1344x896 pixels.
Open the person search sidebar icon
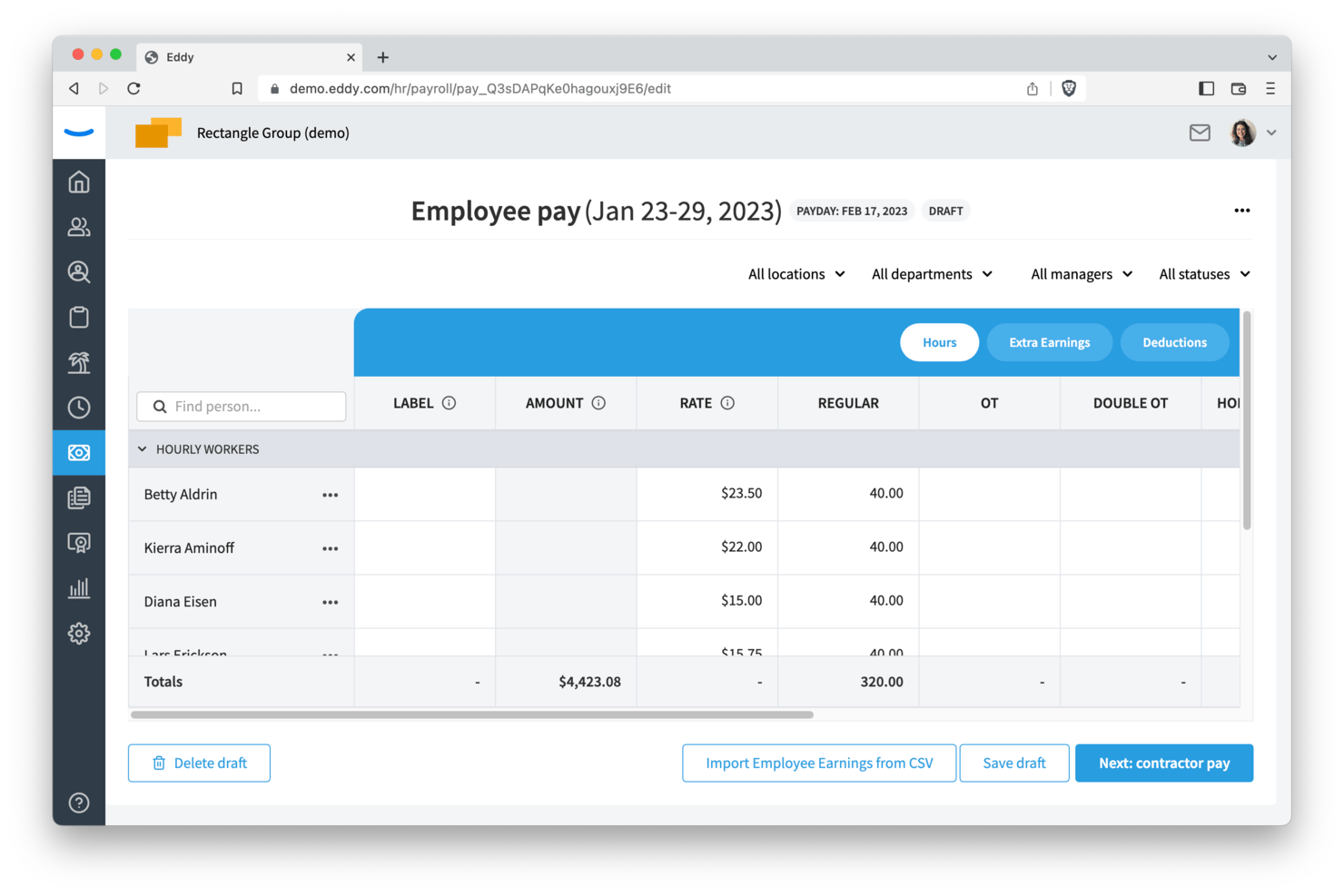[79, 271]
